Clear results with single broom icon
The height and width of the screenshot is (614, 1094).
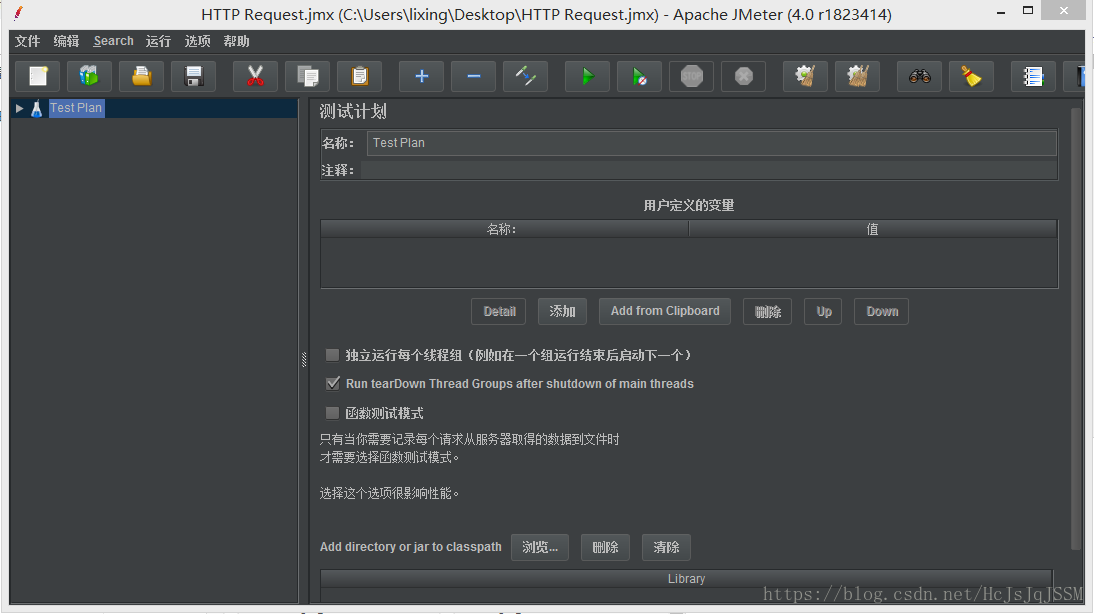coord(805,76)
